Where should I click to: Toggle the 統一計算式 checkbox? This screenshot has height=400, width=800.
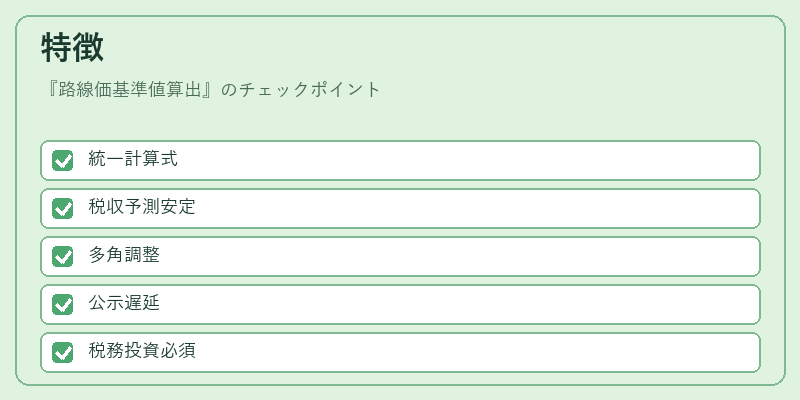tap(62, 161)
